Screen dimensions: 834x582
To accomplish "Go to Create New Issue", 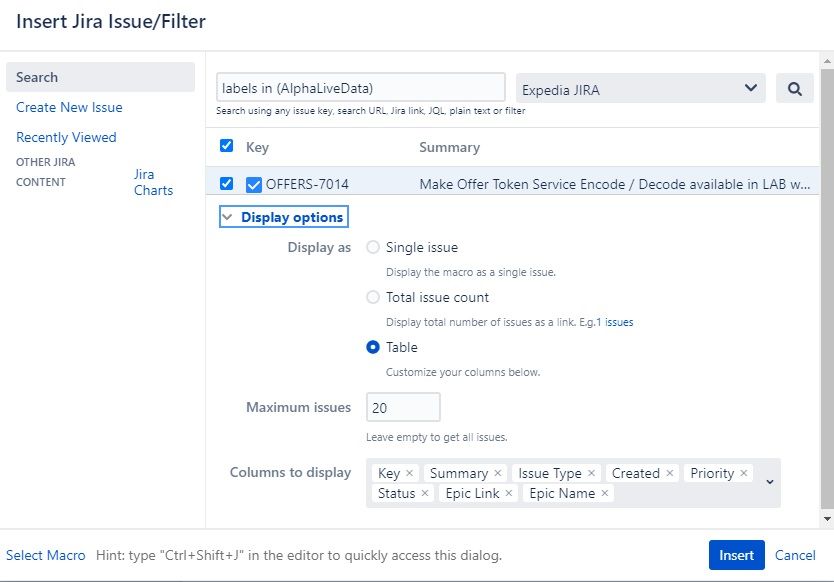I will (x=69, y=107).
